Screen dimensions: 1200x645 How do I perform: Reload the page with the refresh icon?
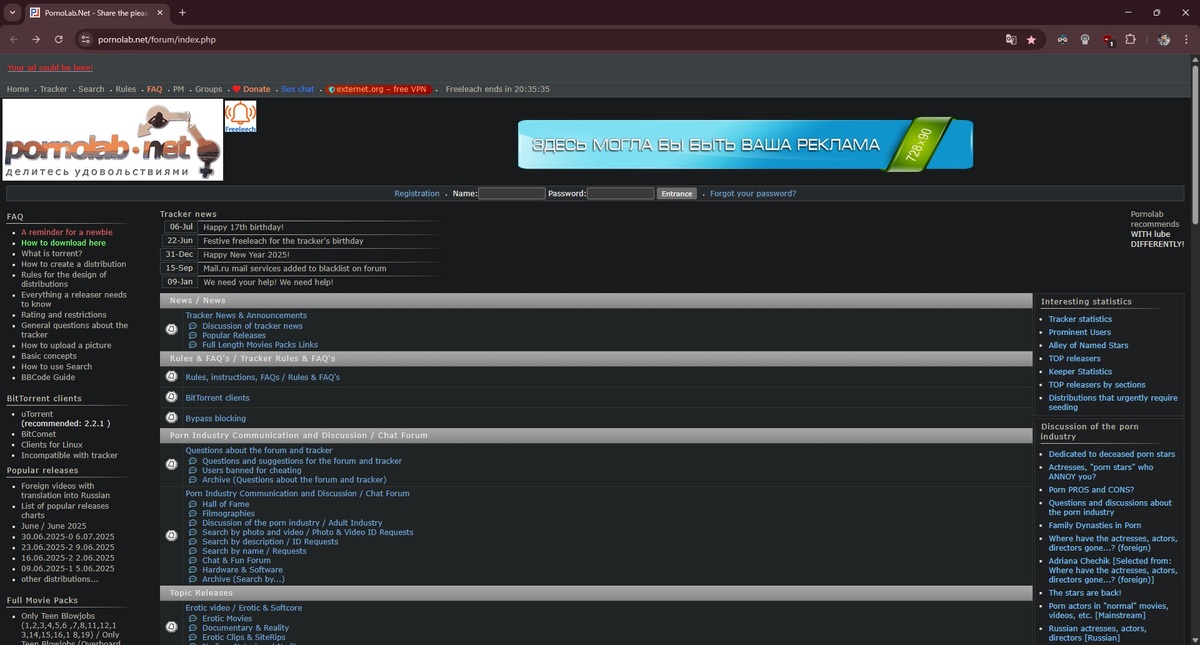point(59,40)
